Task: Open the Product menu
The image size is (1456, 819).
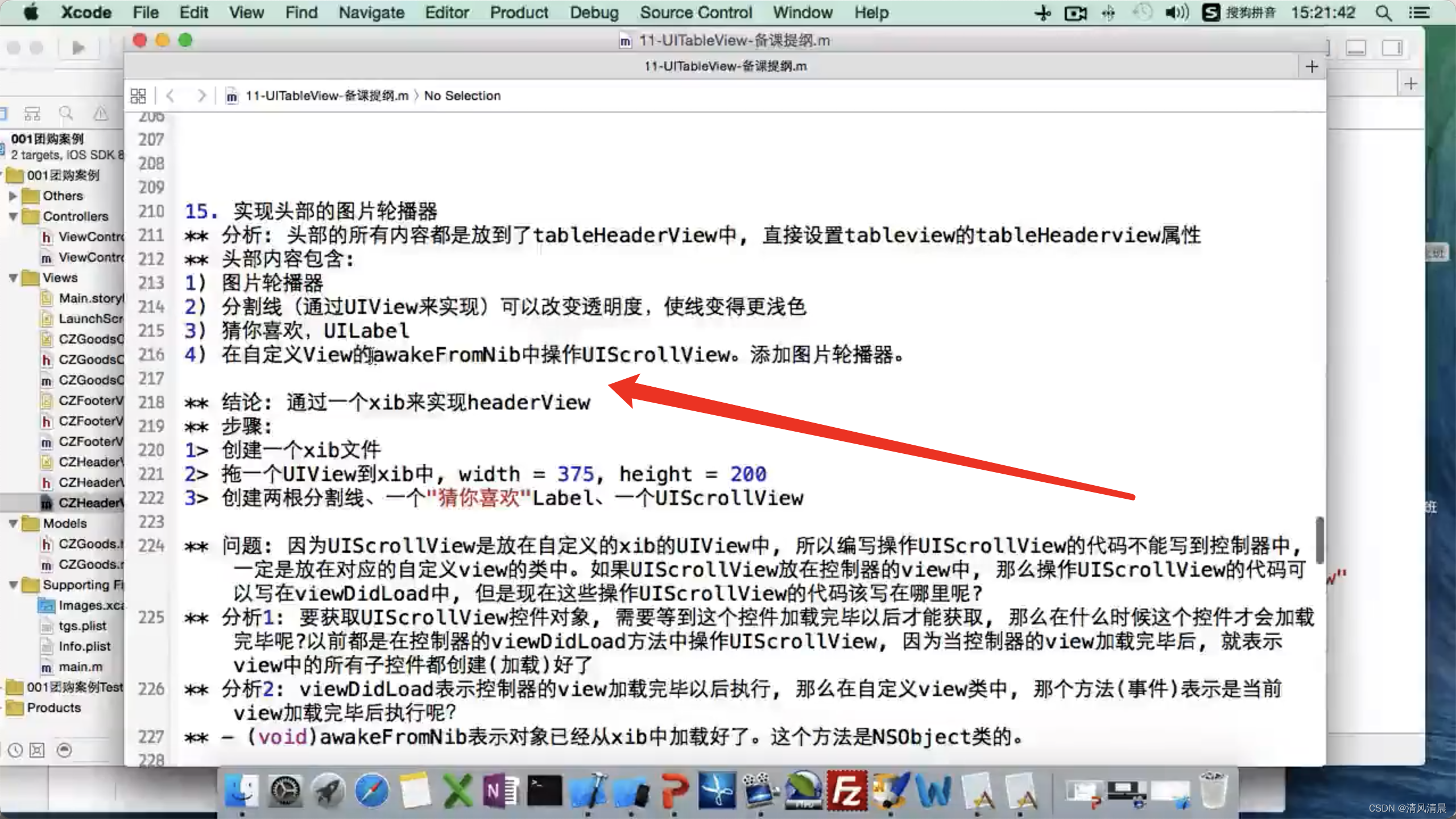Action: (x=519, y=13)
